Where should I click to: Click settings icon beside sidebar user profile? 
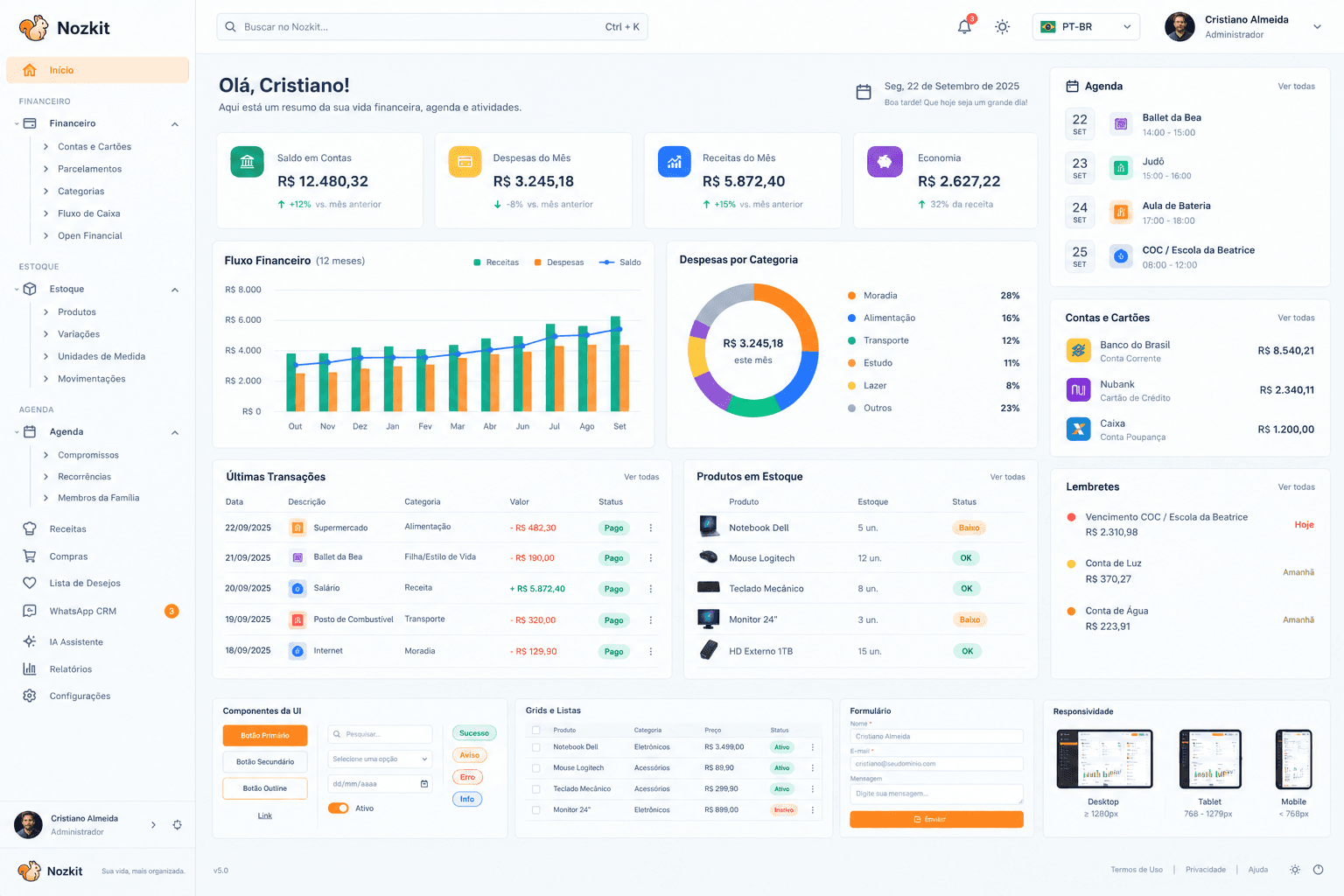coord(178,824)
